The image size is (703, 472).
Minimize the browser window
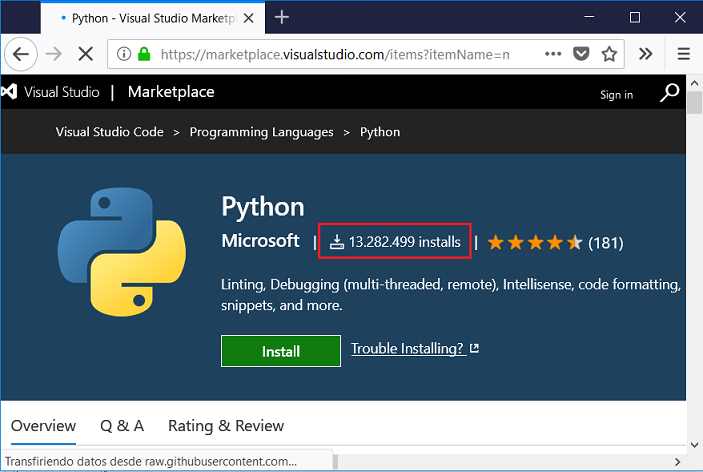click(x=590, y=17)
